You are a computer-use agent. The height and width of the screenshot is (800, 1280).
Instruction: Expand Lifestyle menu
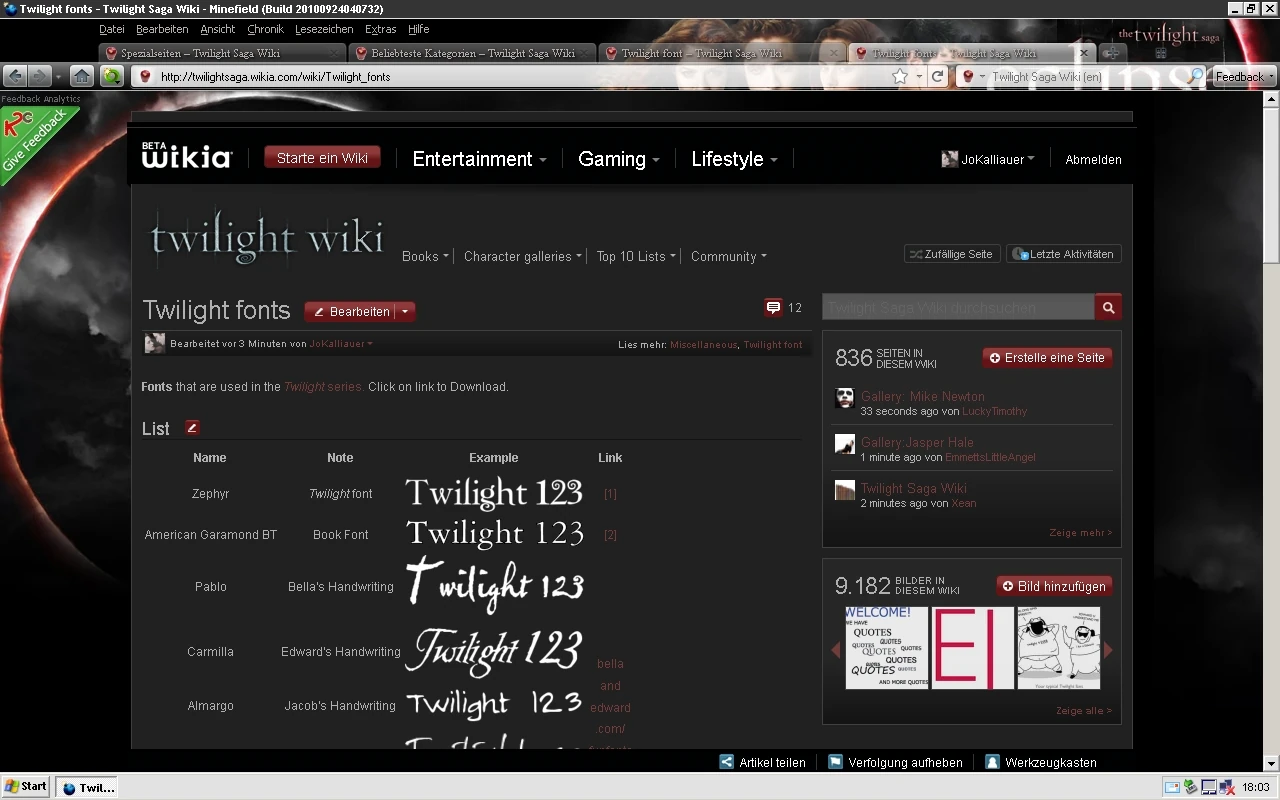pyautogui.click(x=734, y=159)
